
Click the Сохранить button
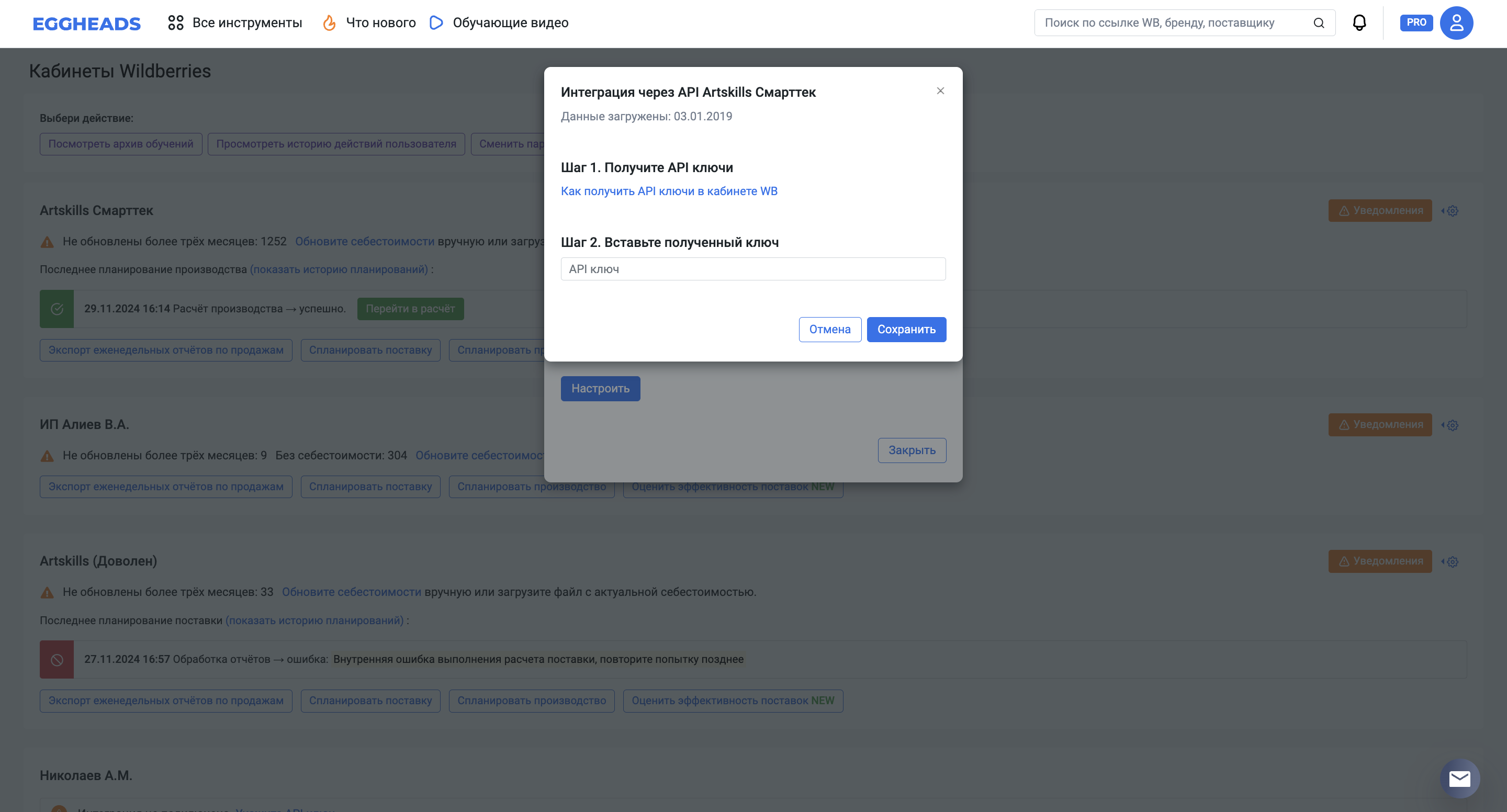pyautogui.click(x=906, y=330)
